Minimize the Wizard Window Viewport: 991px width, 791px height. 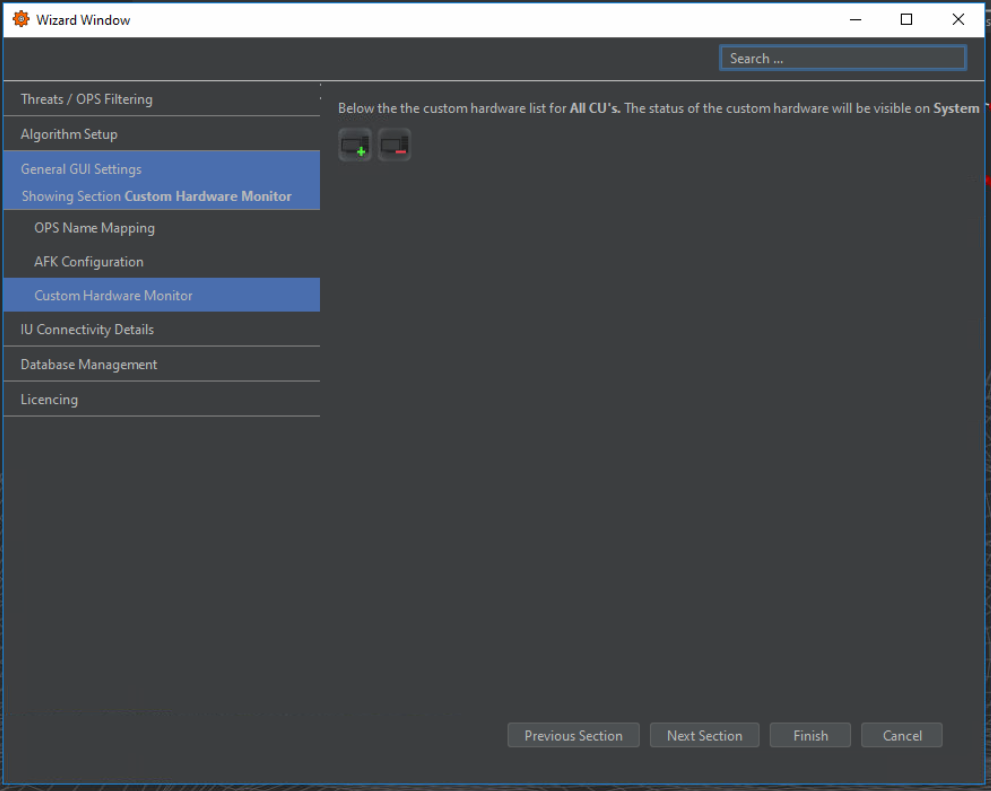tap(855, 19)
